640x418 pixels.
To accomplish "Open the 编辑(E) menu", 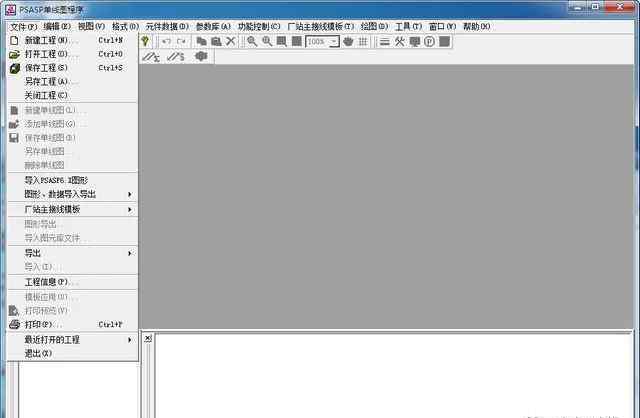I will click(x=57, y=27).
